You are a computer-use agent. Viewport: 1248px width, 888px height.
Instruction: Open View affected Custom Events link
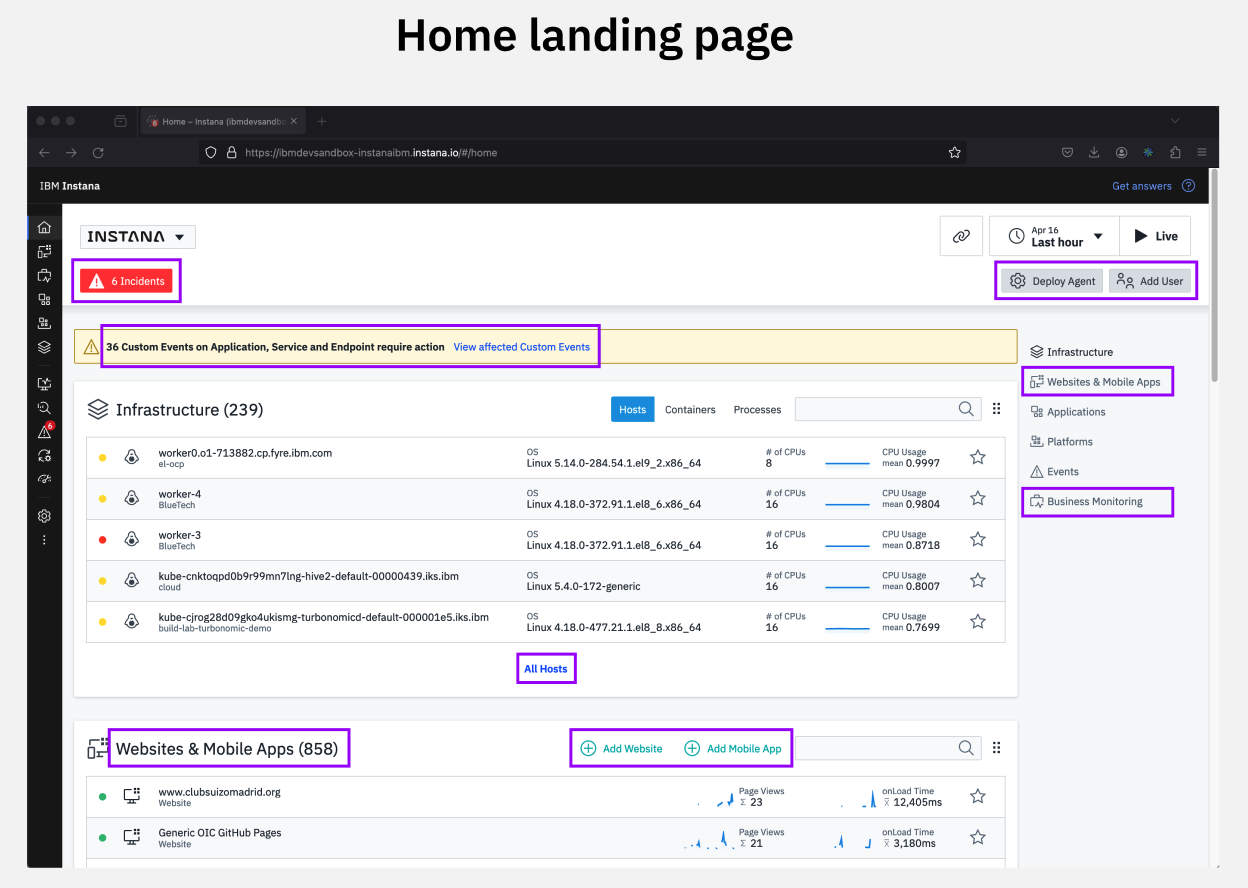(521, 347)
